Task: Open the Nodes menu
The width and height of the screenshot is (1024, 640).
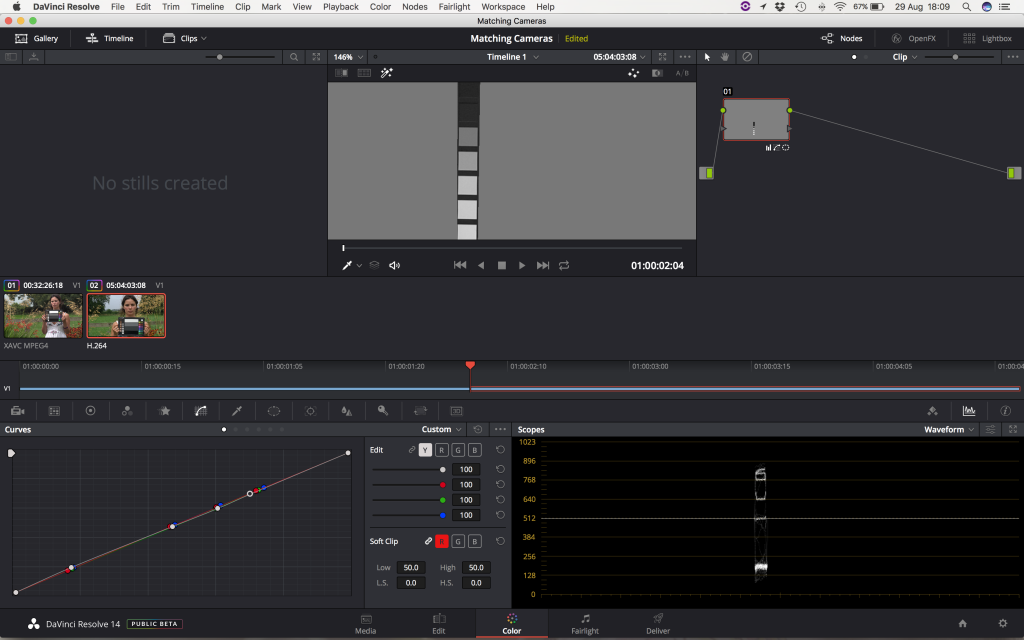Action: pyautogui.click(x=415, y=7)
